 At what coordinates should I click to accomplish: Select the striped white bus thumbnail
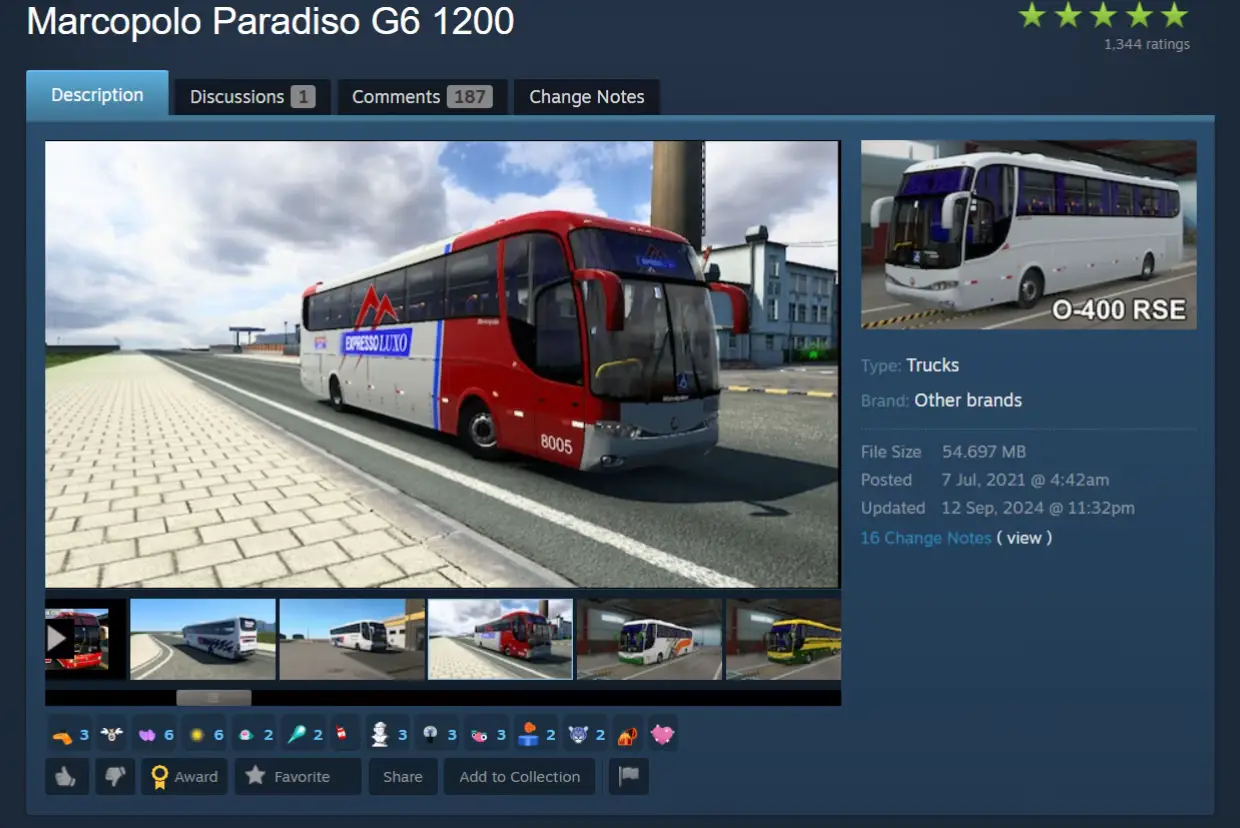coord(203,639)
